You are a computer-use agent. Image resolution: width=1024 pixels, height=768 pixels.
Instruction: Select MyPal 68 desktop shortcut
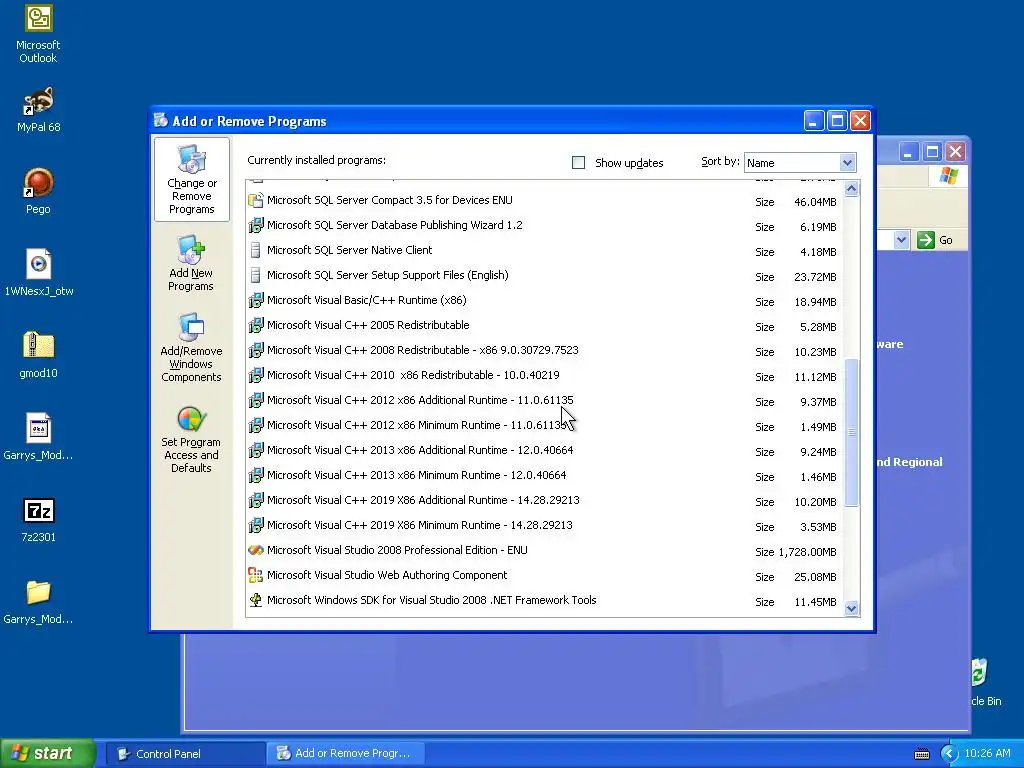38,110
